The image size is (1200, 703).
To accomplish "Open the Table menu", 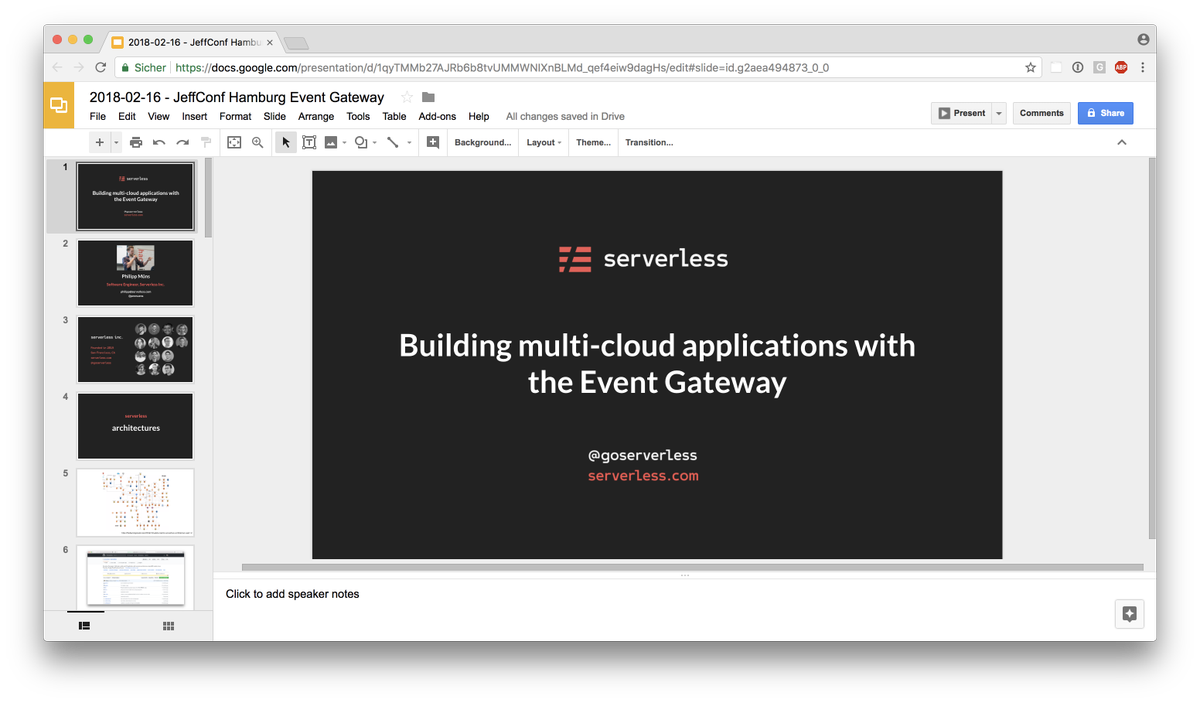I will point(395,117).
